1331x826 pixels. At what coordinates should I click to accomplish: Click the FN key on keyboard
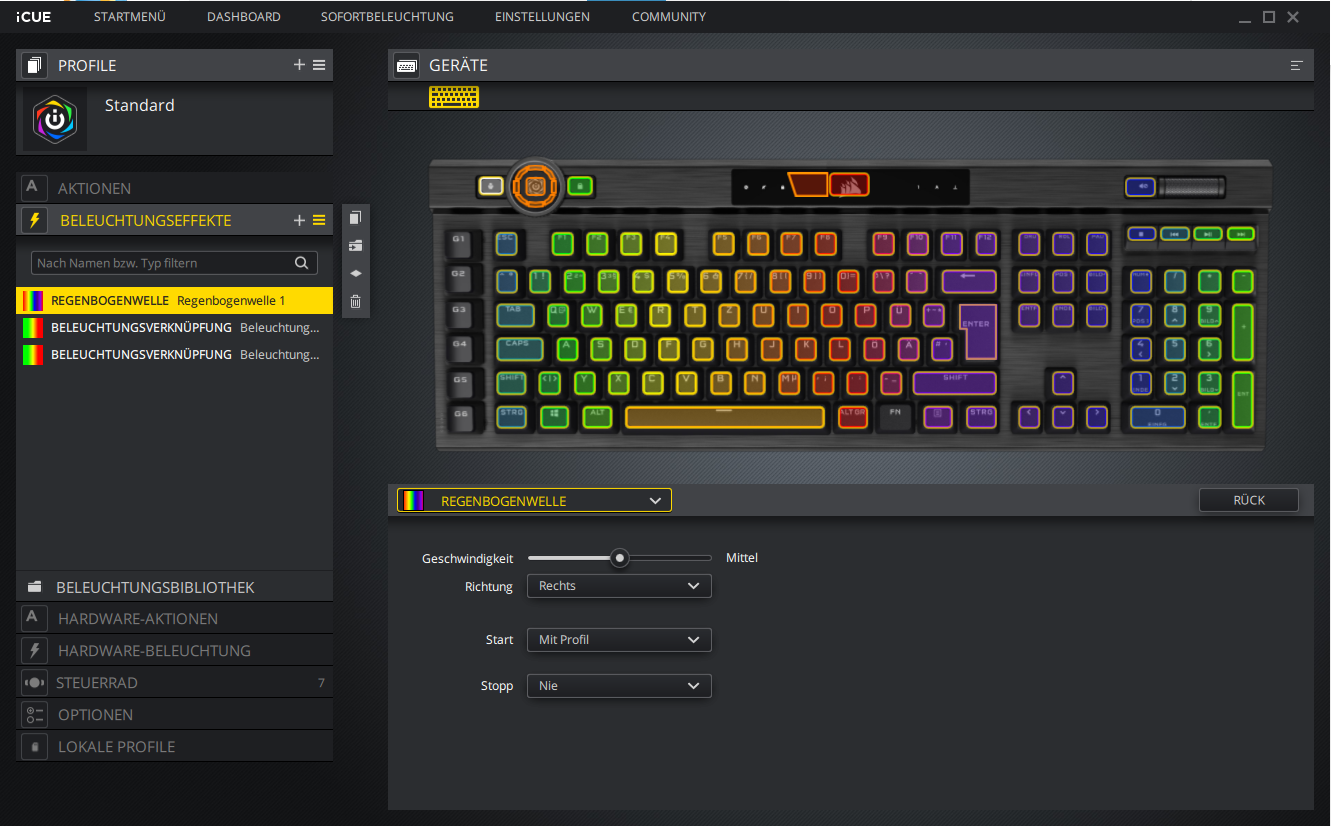895,417
